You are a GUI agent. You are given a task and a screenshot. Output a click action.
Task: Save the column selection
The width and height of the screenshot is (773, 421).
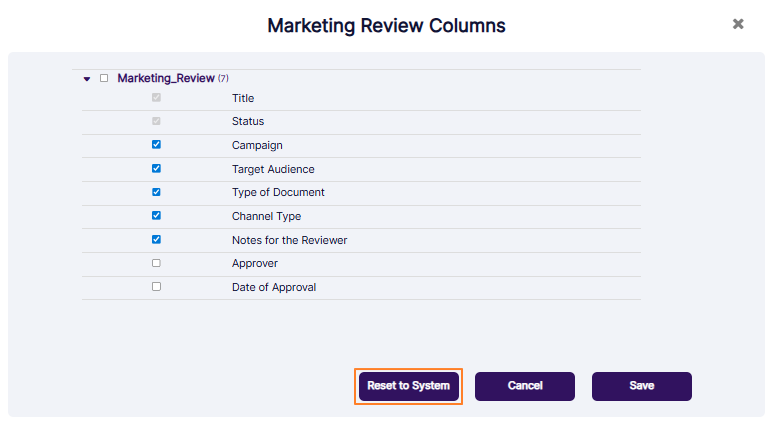pyautogui.click(x=641, y=386)
